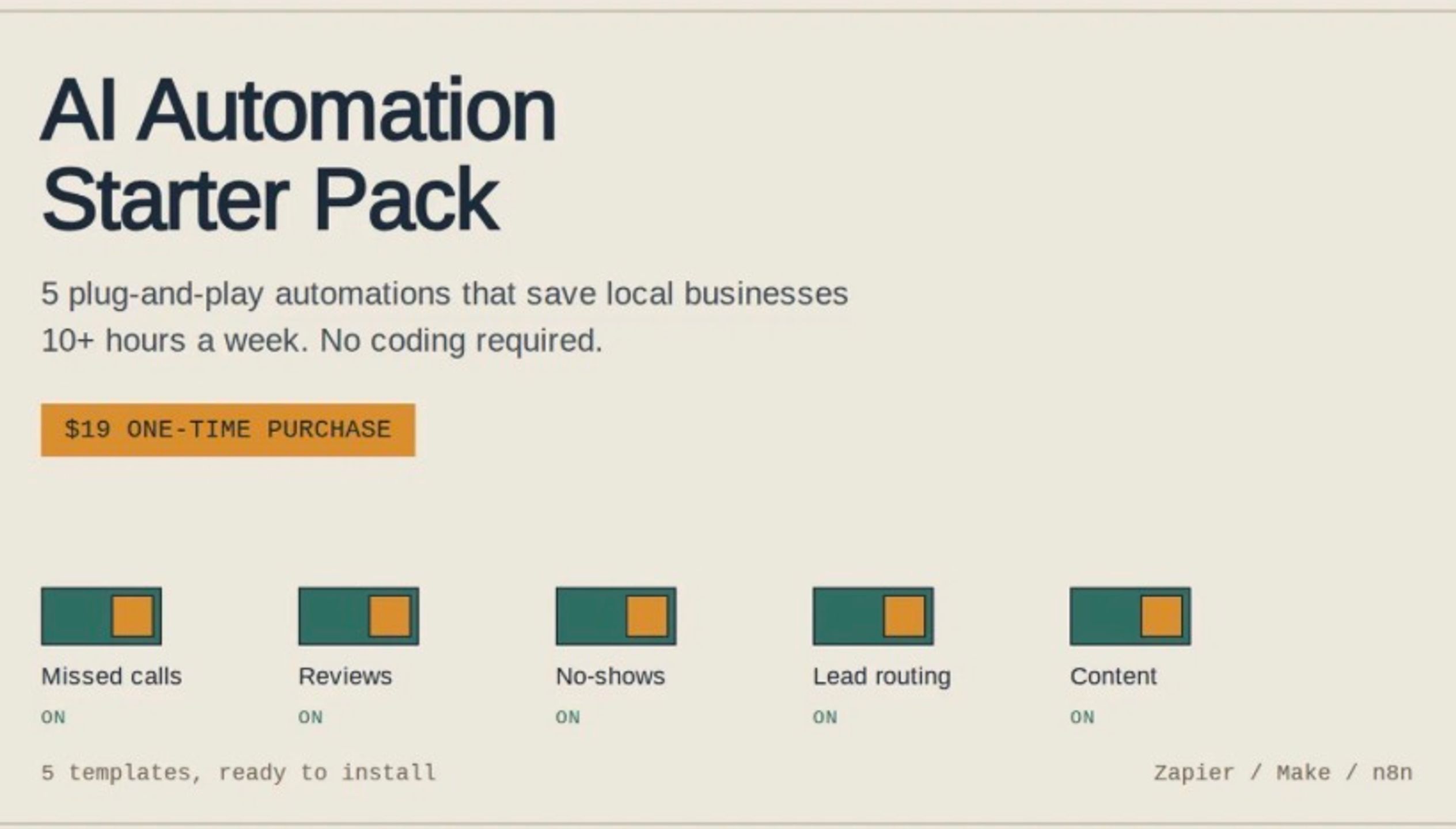Click the ON status under No-shows
Viewport: 1456px width, 829px height.
pyautogui.click(x=568, y=717)
